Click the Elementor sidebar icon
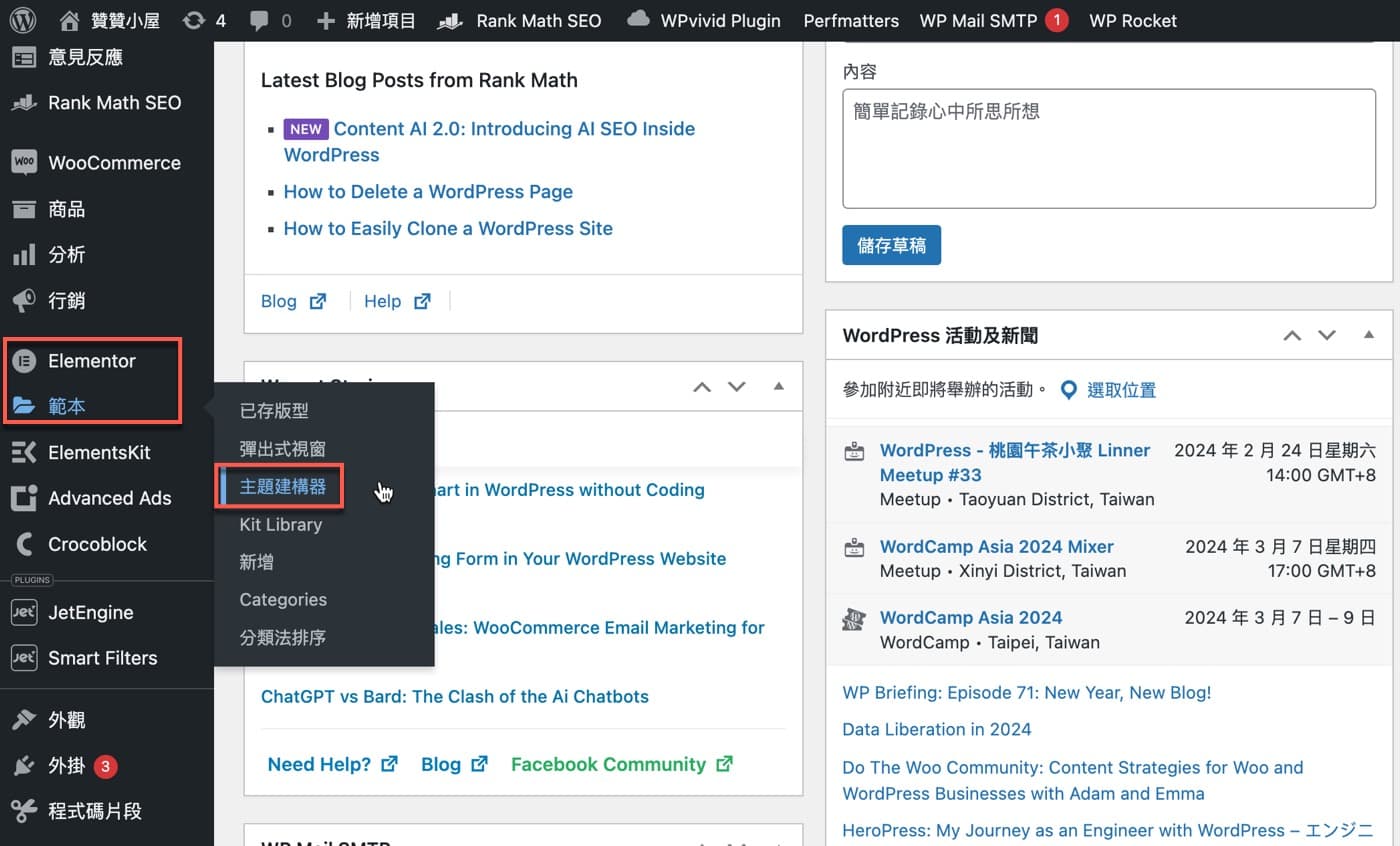1400x846 pixels. click(x=24, y=361)
